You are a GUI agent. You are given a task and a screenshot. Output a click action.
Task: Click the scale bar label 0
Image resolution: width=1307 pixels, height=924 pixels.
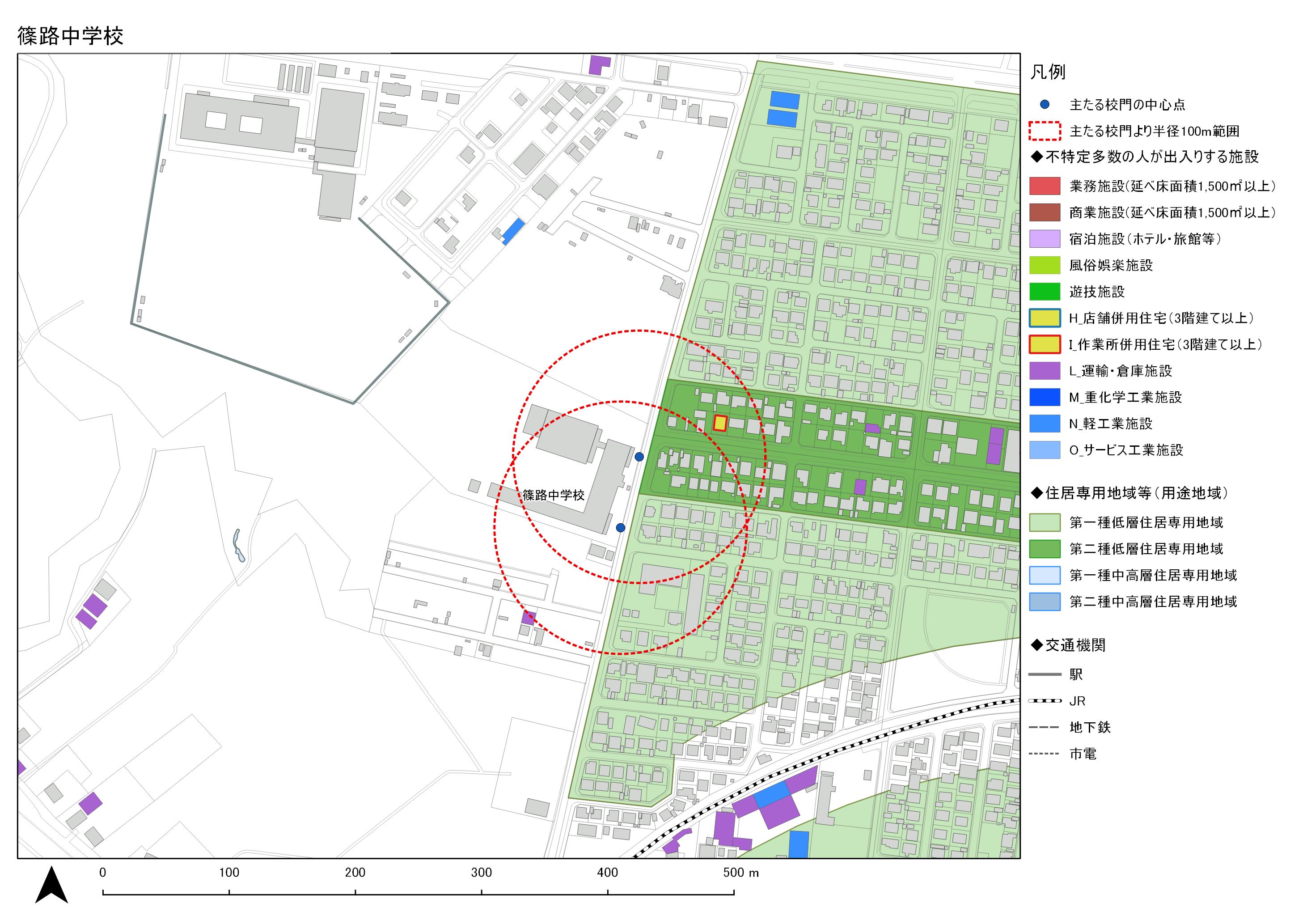click(x=102, y=873)
